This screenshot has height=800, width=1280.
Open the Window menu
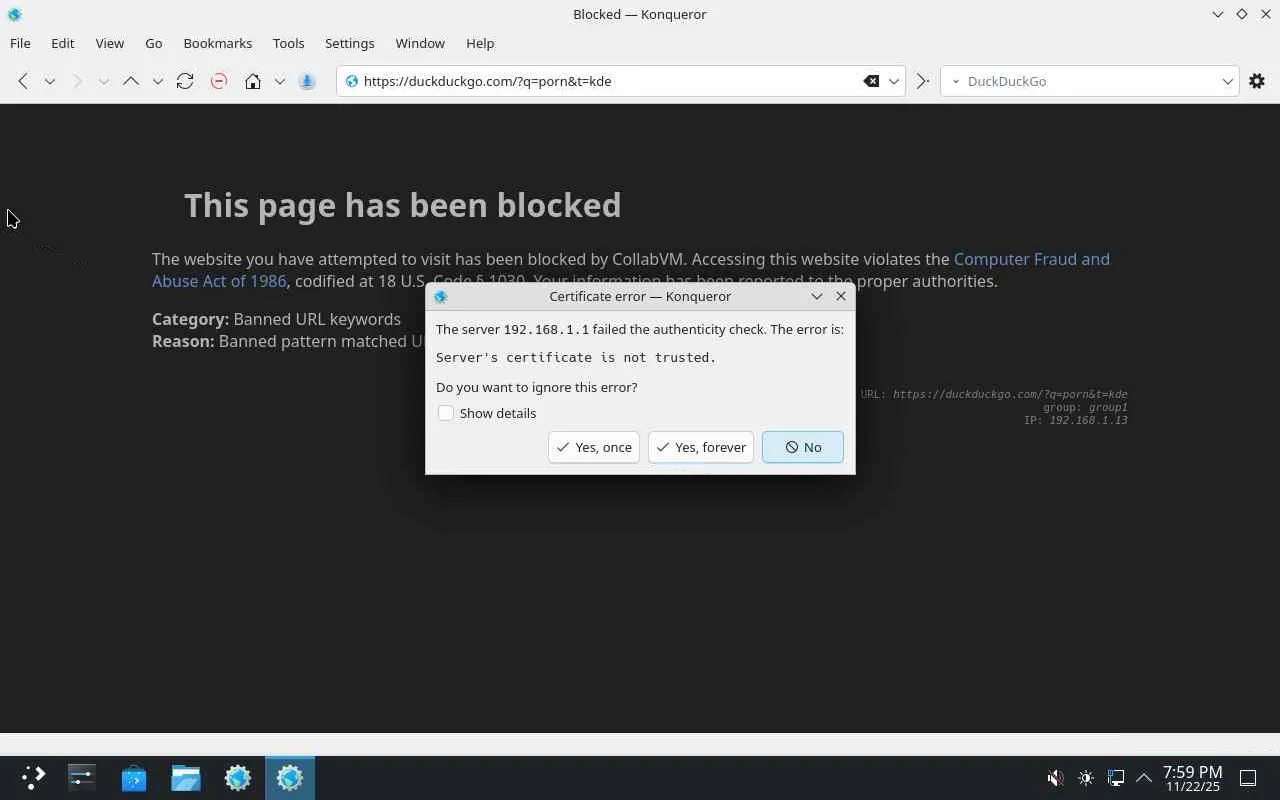click(420, 43)
